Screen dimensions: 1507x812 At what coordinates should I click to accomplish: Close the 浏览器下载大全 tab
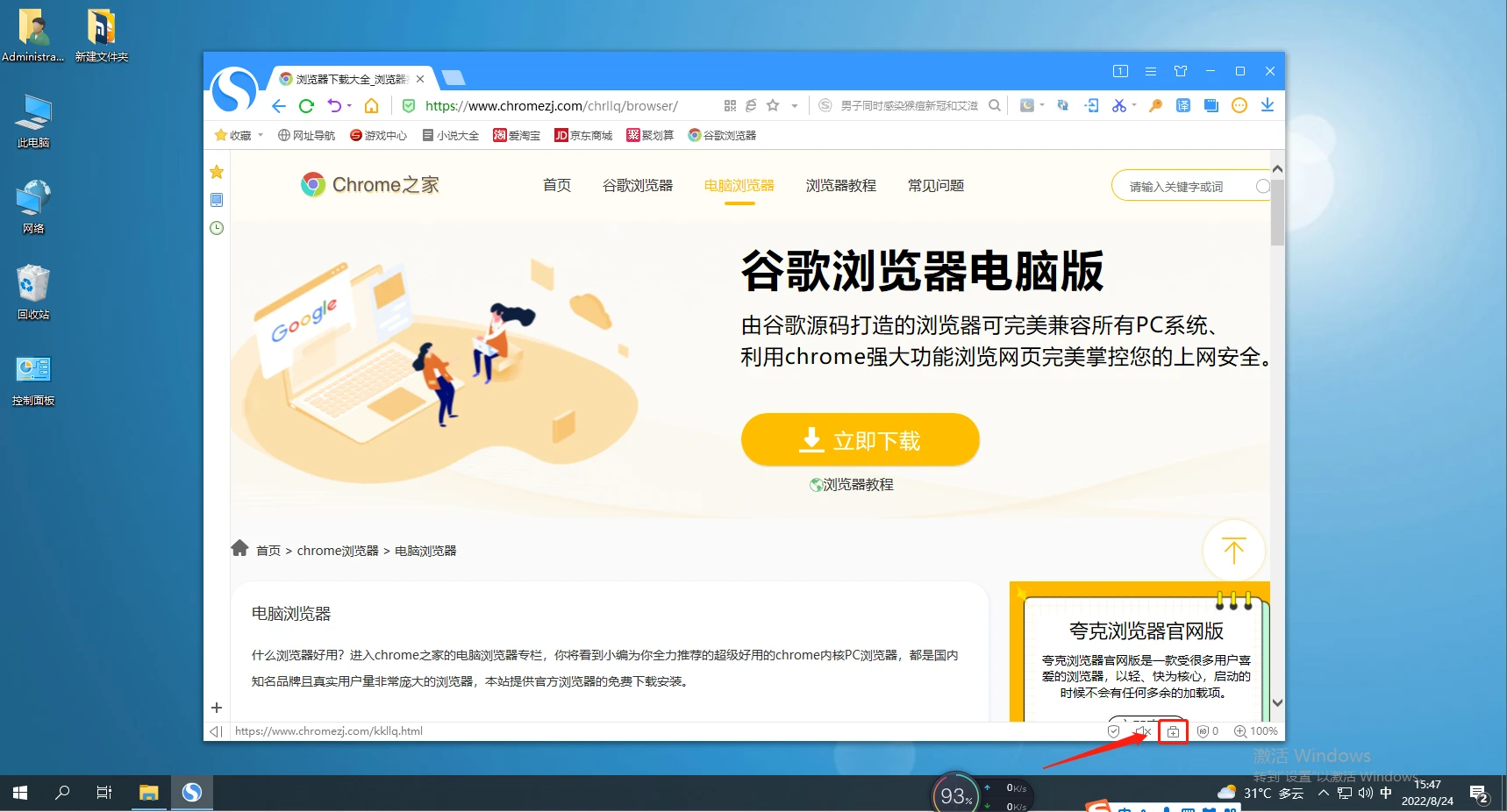tap(420, 79)
